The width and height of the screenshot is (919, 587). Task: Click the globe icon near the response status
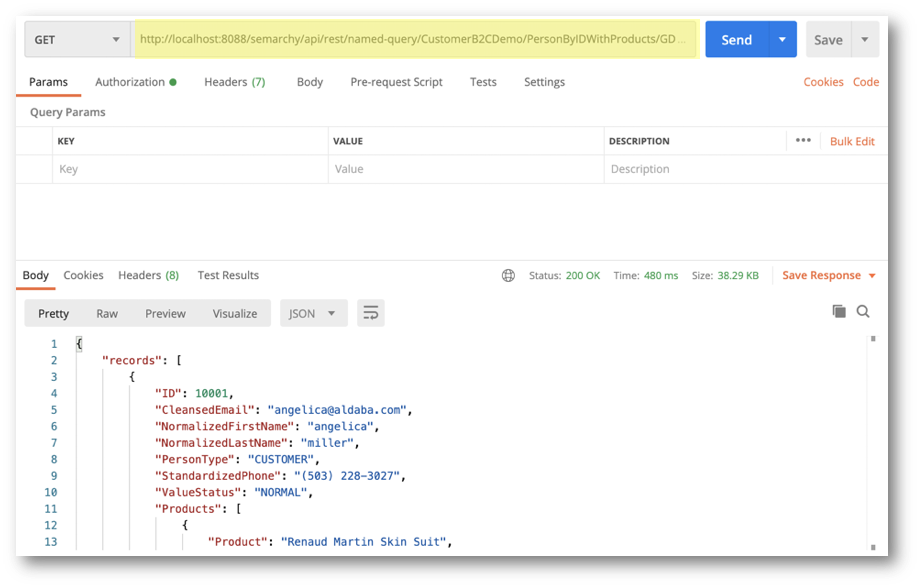pyautogui.click(x=508, y=275)
